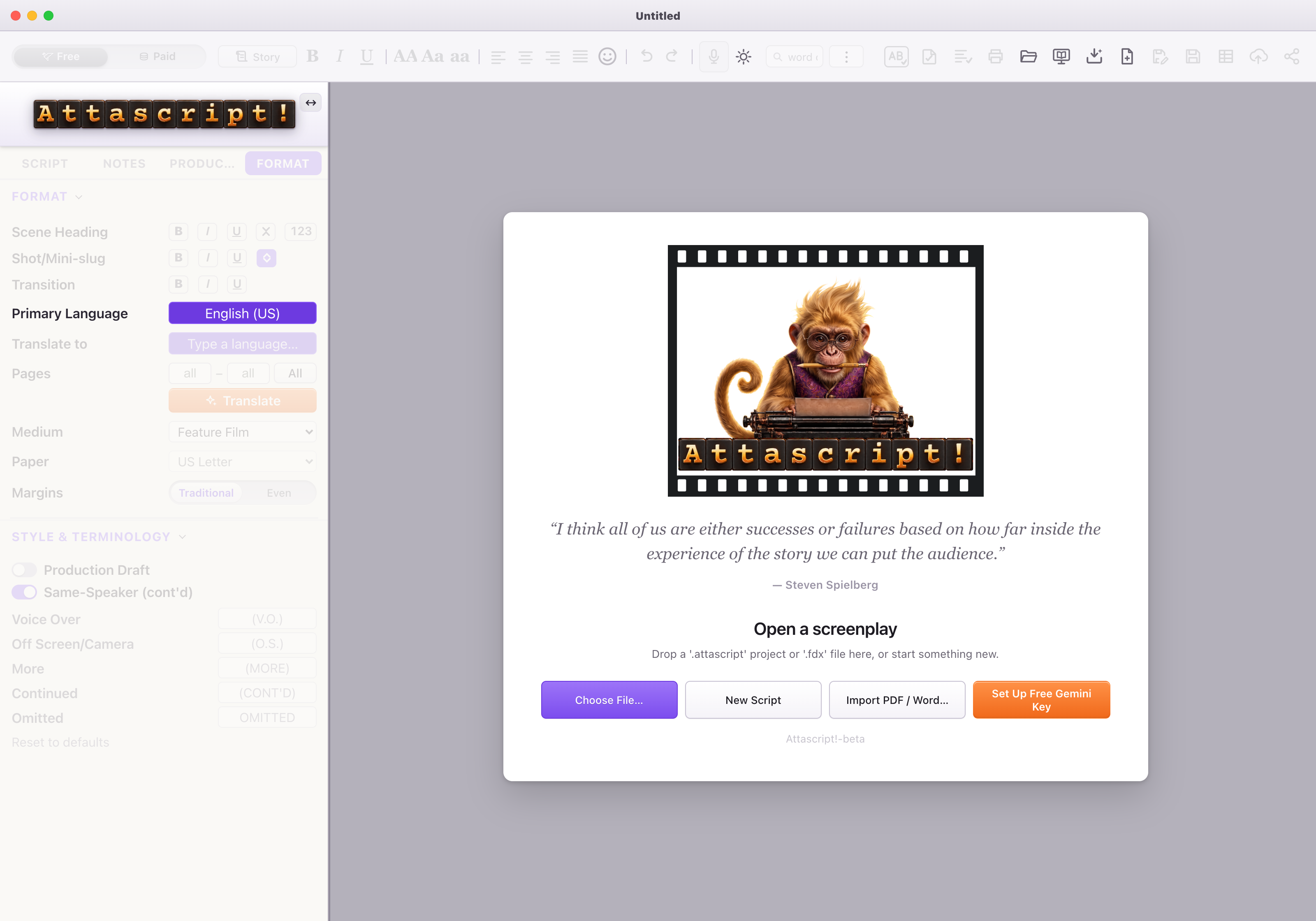Click the table grid icon

(1226, 56)
